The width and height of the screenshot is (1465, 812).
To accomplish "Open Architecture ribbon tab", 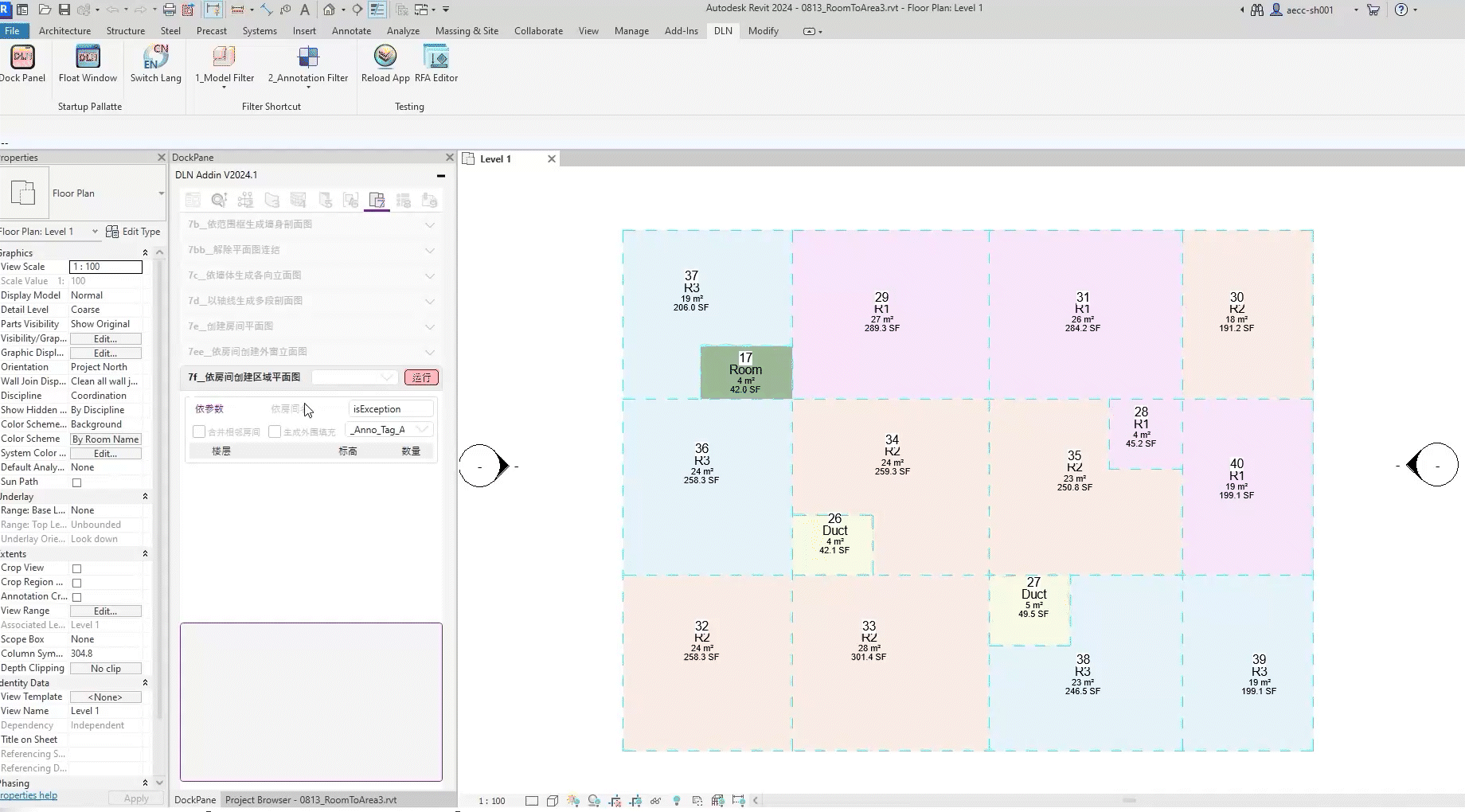I will 64,31.
